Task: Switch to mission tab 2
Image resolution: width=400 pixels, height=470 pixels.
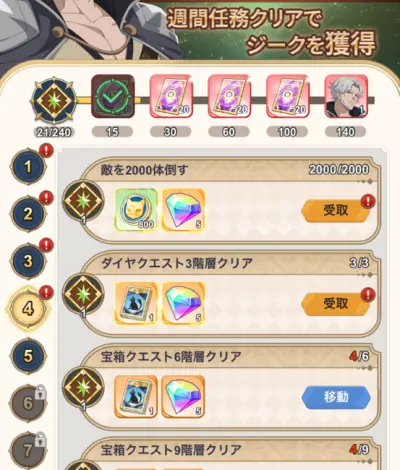Action: tap(28, 214)
